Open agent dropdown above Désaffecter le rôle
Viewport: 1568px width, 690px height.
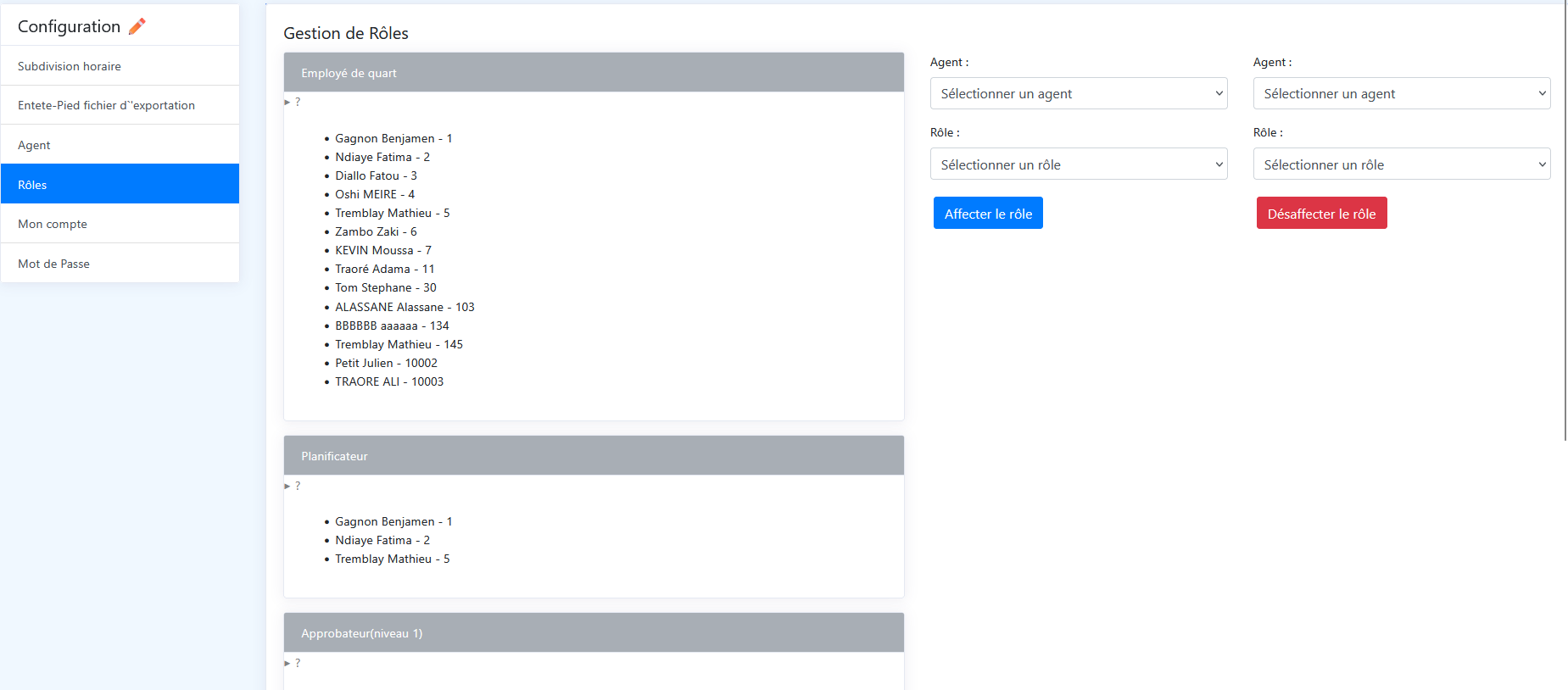point(1402,93)
